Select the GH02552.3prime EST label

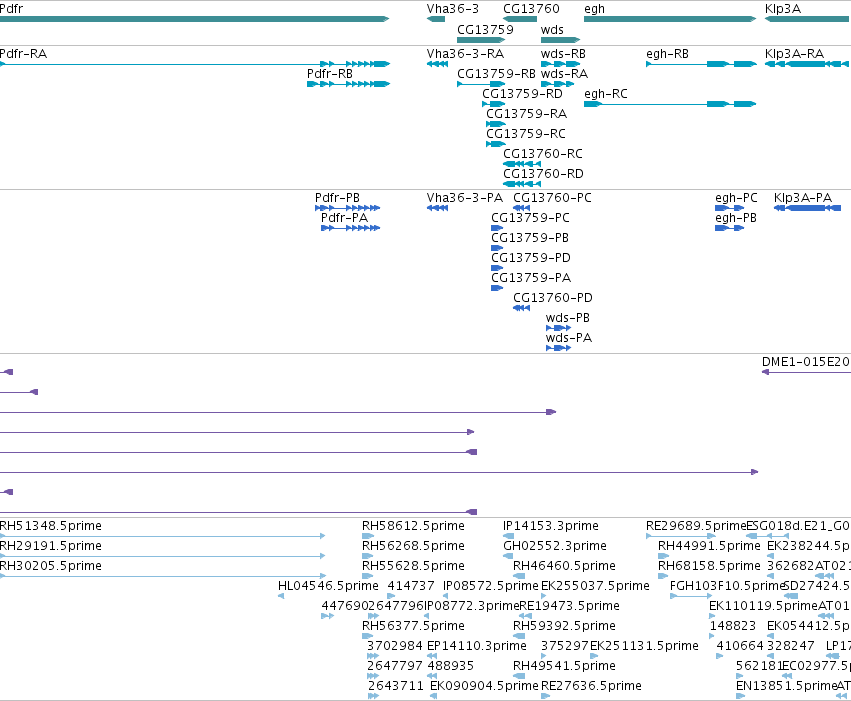coord(555,546)
